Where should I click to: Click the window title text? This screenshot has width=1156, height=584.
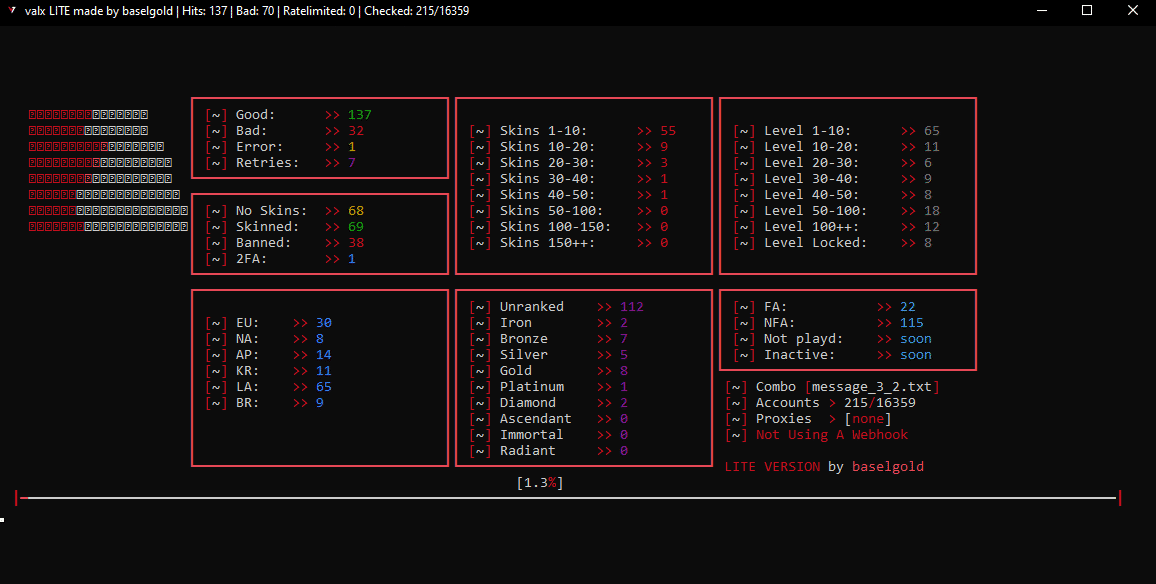pos(247,11)
